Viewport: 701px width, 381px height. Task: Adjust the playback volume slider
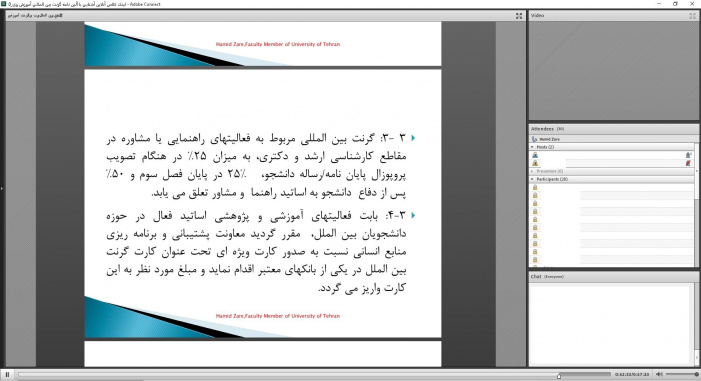[x=682, y=374]
